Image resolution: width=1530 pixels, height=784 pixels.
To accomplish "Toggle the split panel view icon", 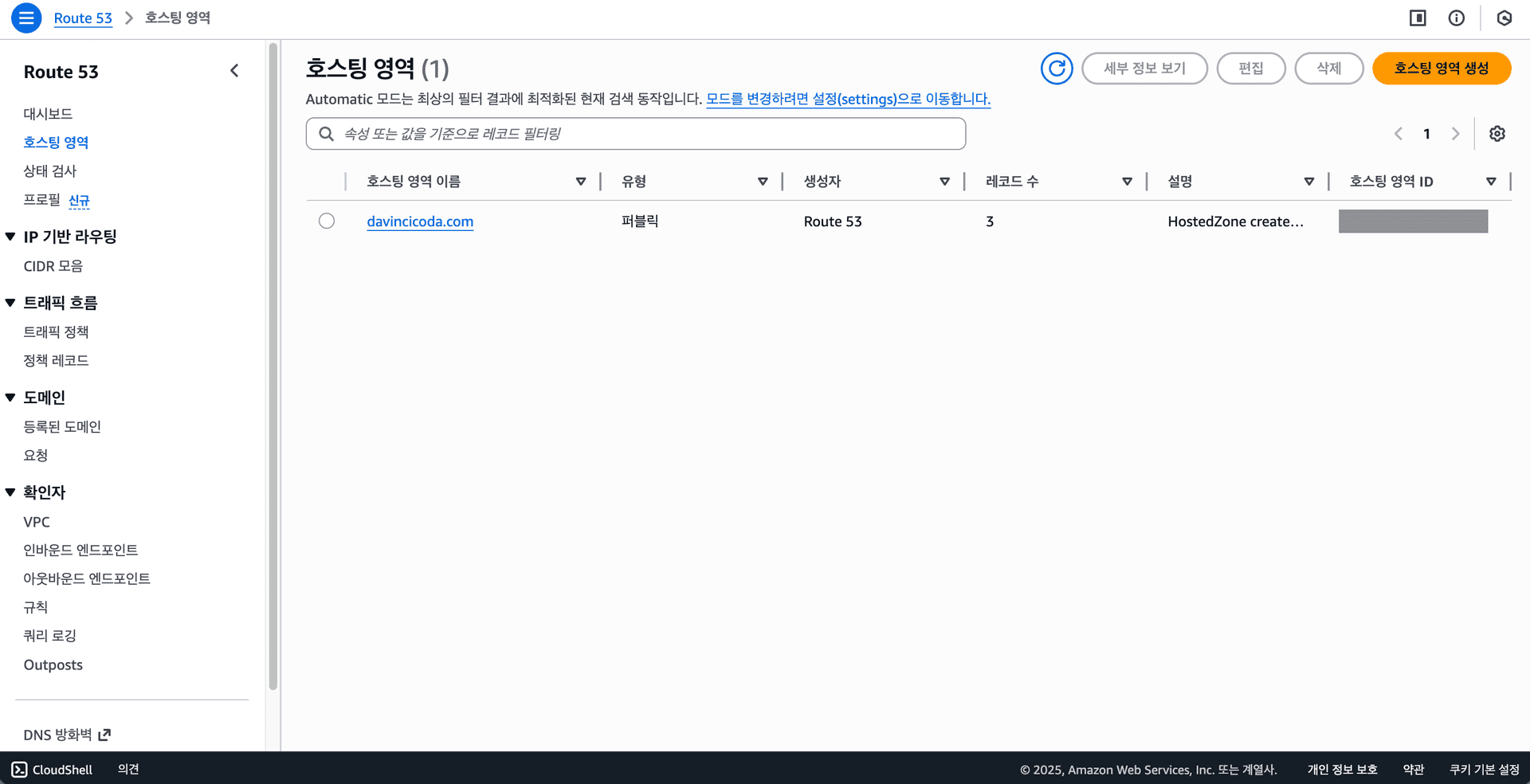I will 1418,18.
